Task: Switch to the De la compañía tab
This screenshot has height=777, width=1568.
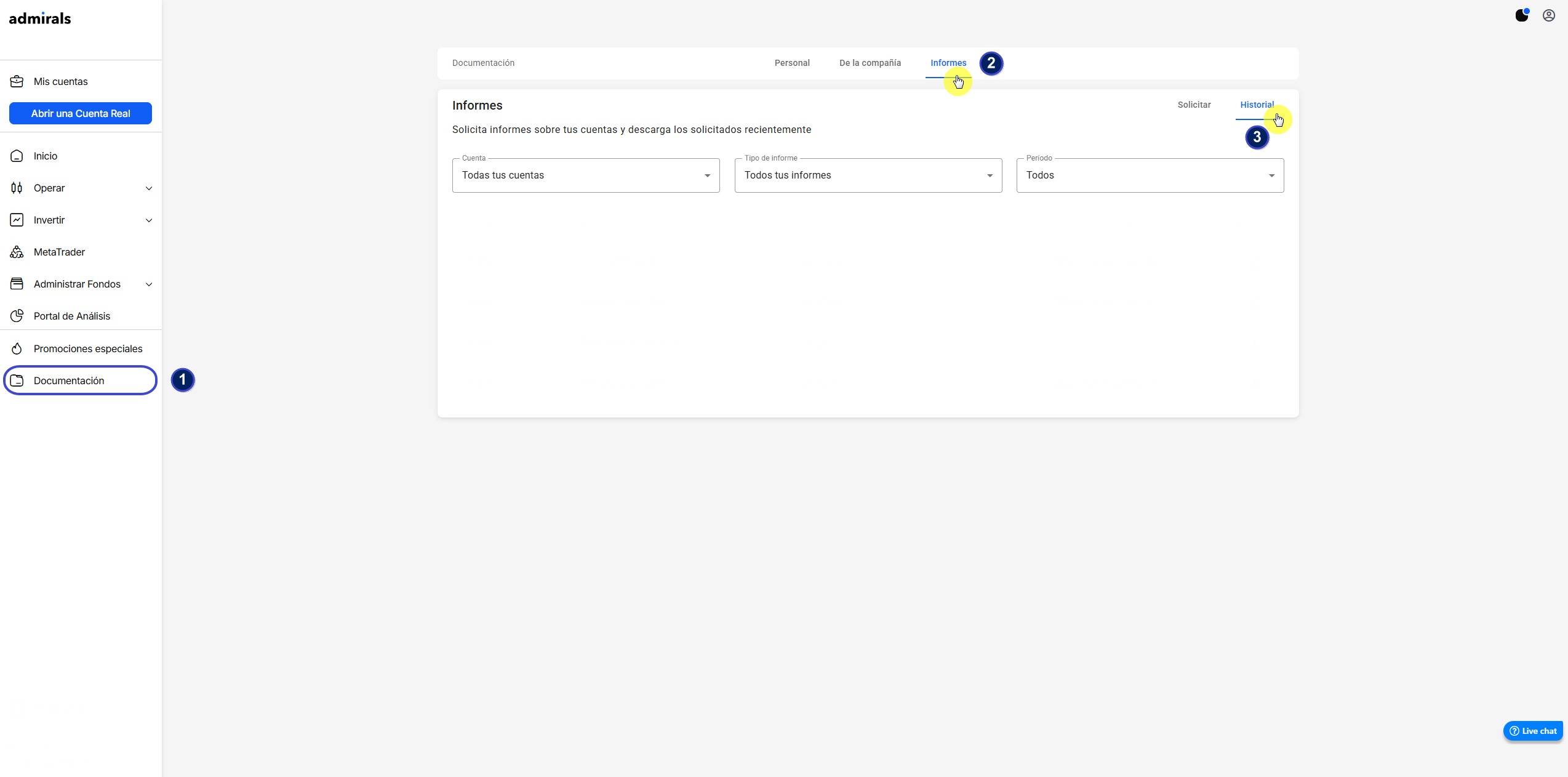Action: 870,63
